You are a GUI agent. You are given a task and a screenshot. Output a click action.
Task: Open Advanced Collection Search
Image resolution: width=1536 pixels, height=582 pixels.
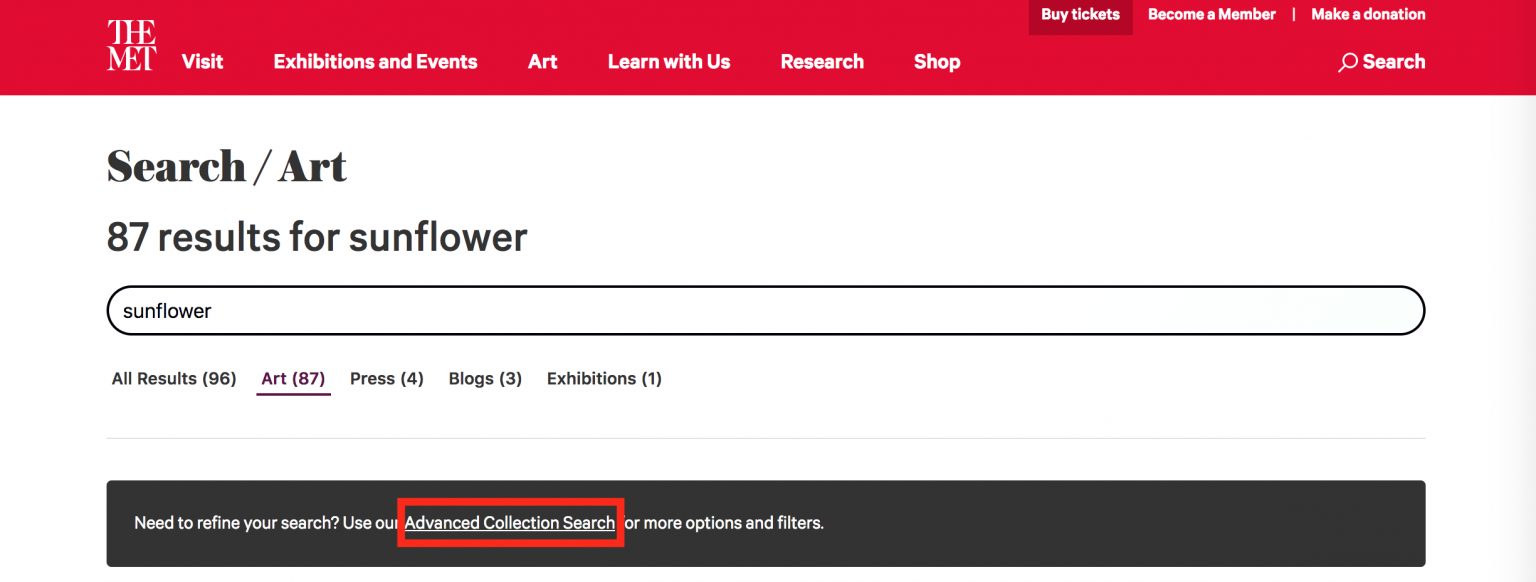click(510, 523)
